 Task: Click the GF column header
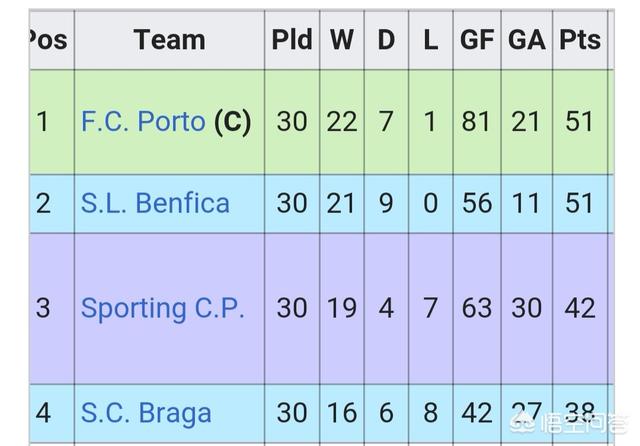pyautogui.click(x=477, y=40)
